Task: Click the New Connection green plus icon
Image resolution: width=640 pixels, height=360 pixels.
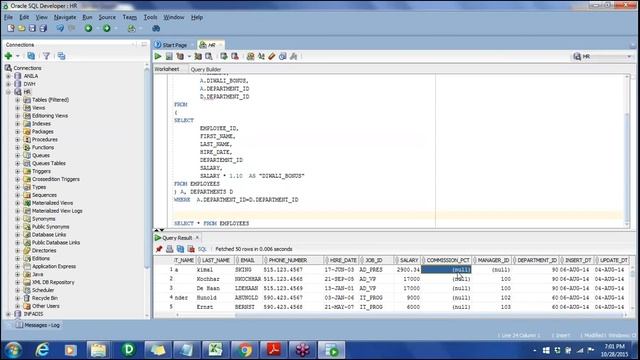Action: pyautogui.click(x=8, y=56)
